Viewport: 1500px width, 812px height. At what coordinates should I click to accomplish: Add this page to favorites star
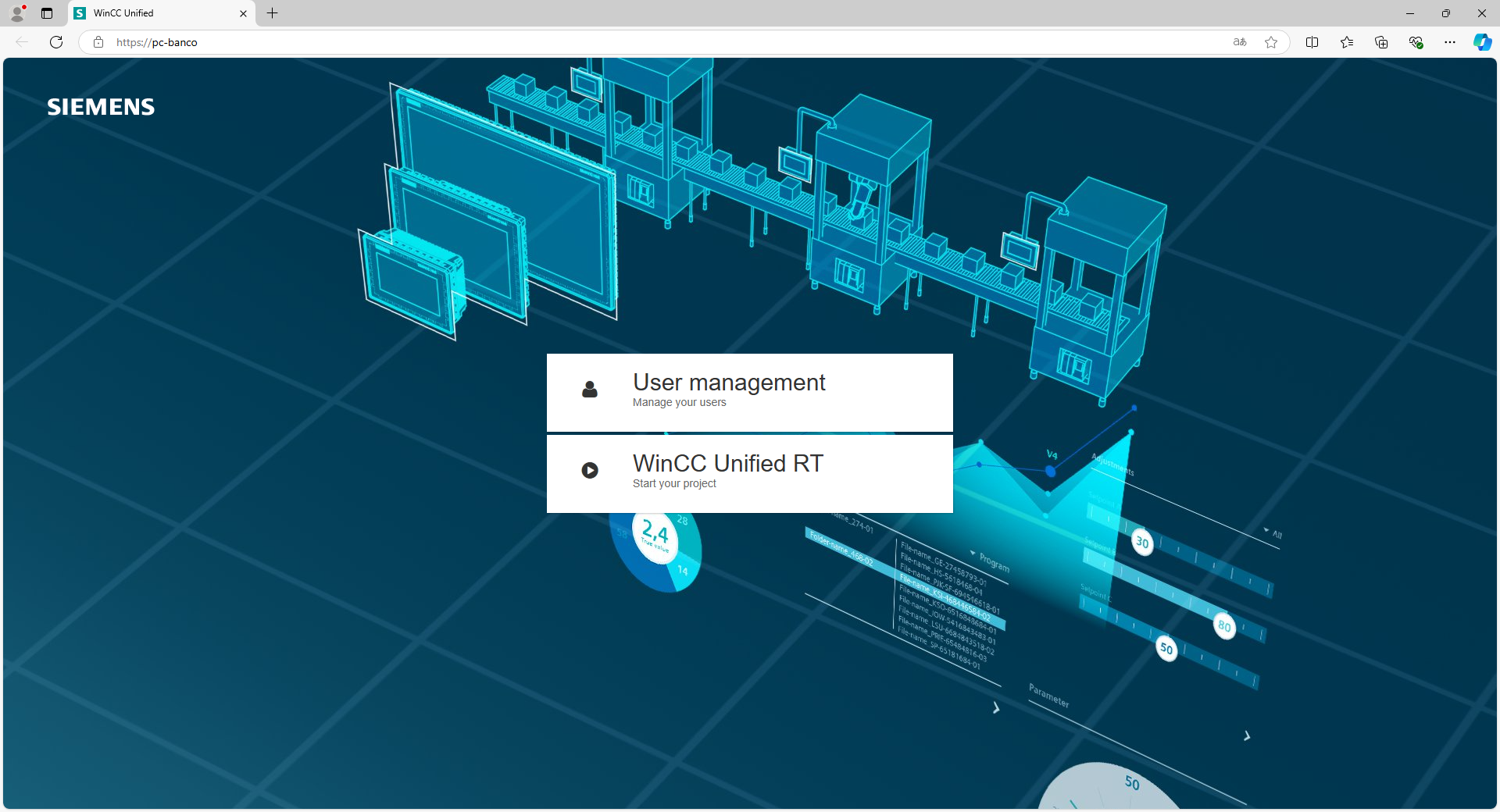tap(1271, 42)
